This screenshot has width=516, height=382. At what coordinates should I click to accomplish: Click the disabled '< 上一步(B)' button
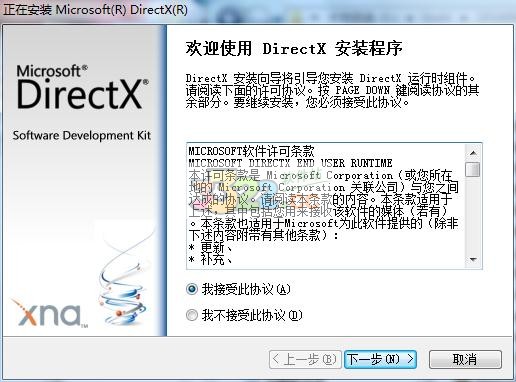[x=305, y=359]
